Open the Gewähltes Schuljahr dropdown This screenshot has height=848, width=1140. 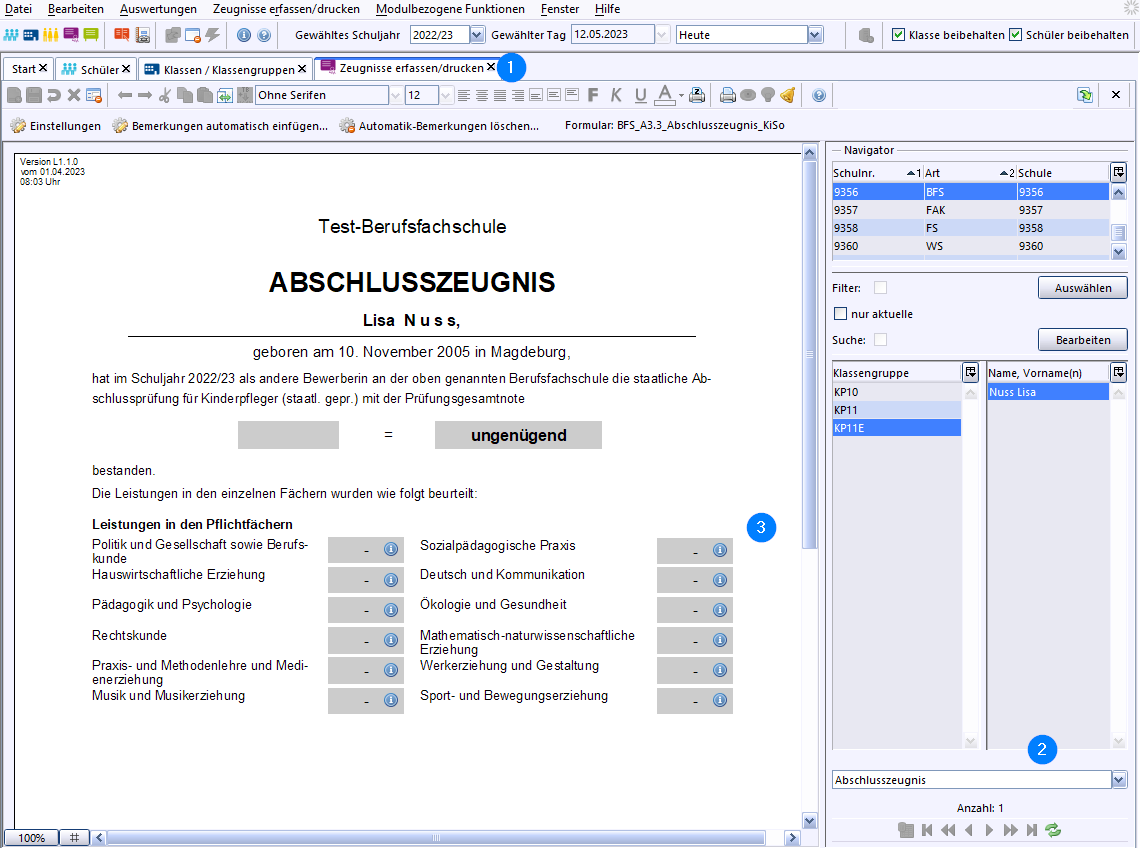click(x=477, y=35)
